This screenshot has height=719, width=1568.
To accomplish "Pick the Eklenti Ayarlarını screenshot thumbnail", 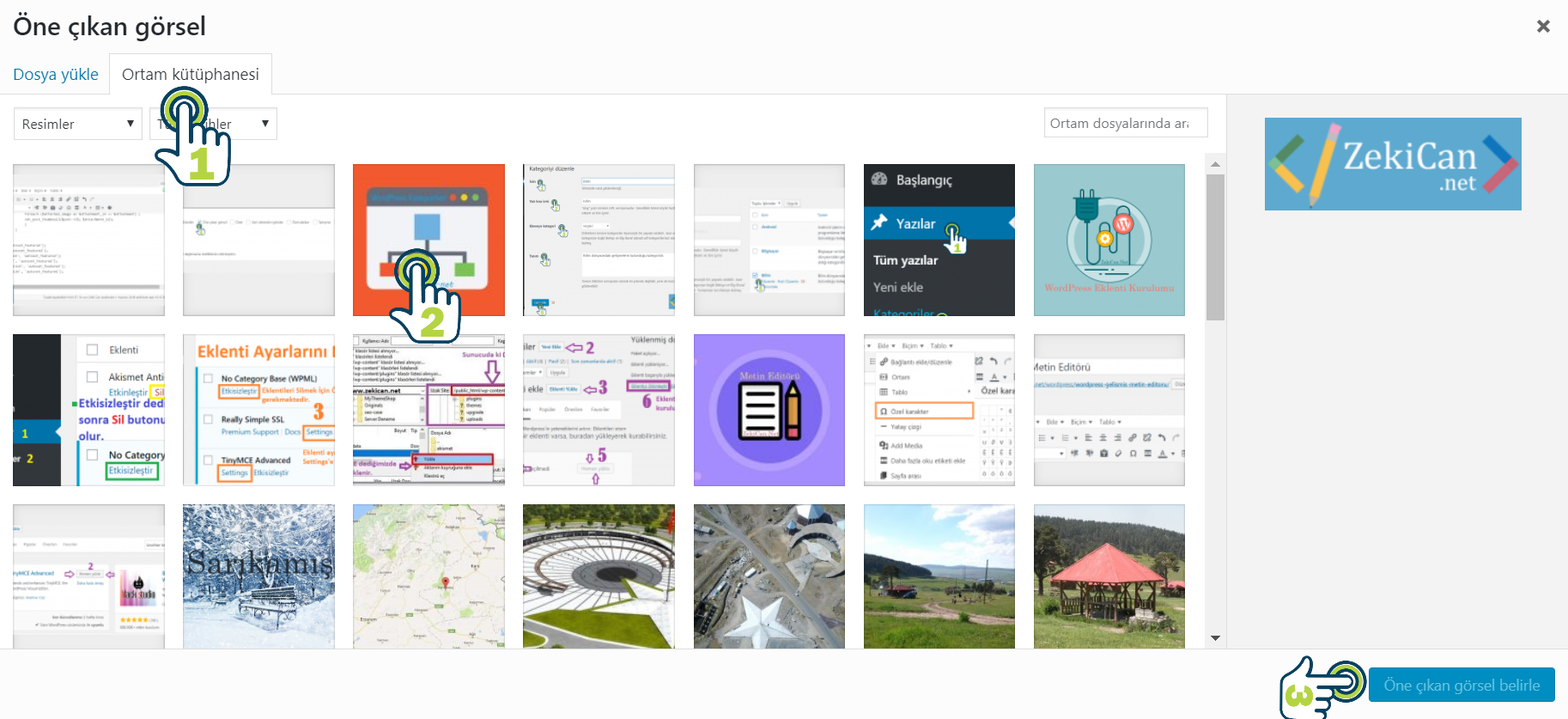I will (258, 410).
